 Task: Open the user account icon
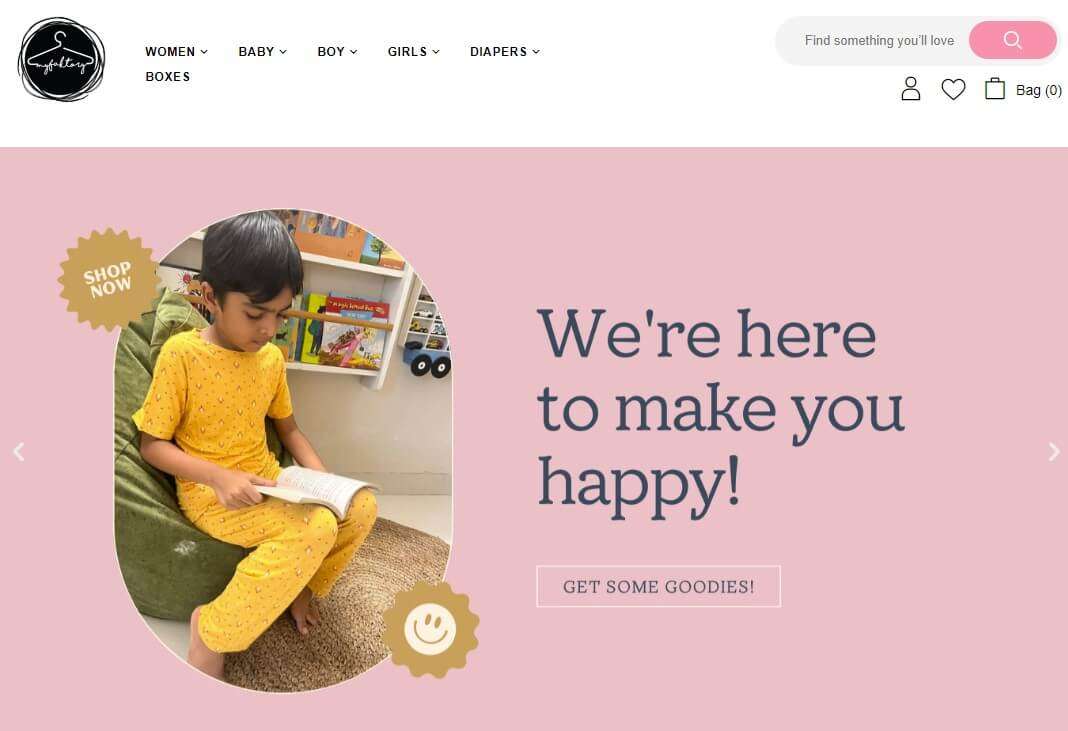[x=911, y=89]
